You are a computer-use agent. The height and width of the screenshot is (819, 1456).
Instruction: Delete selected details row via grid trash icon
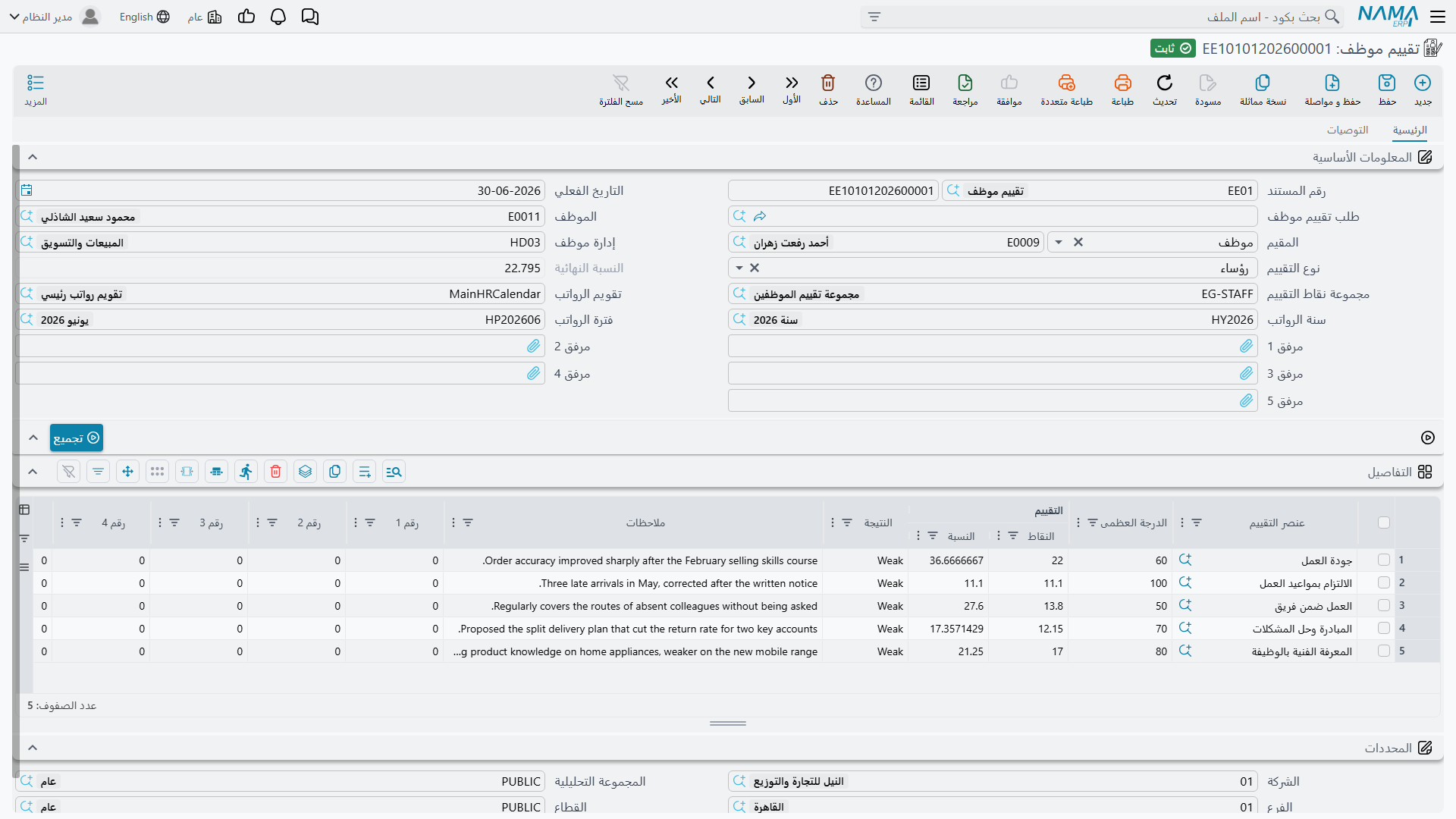pyautogui.click(x=275, y=472)
